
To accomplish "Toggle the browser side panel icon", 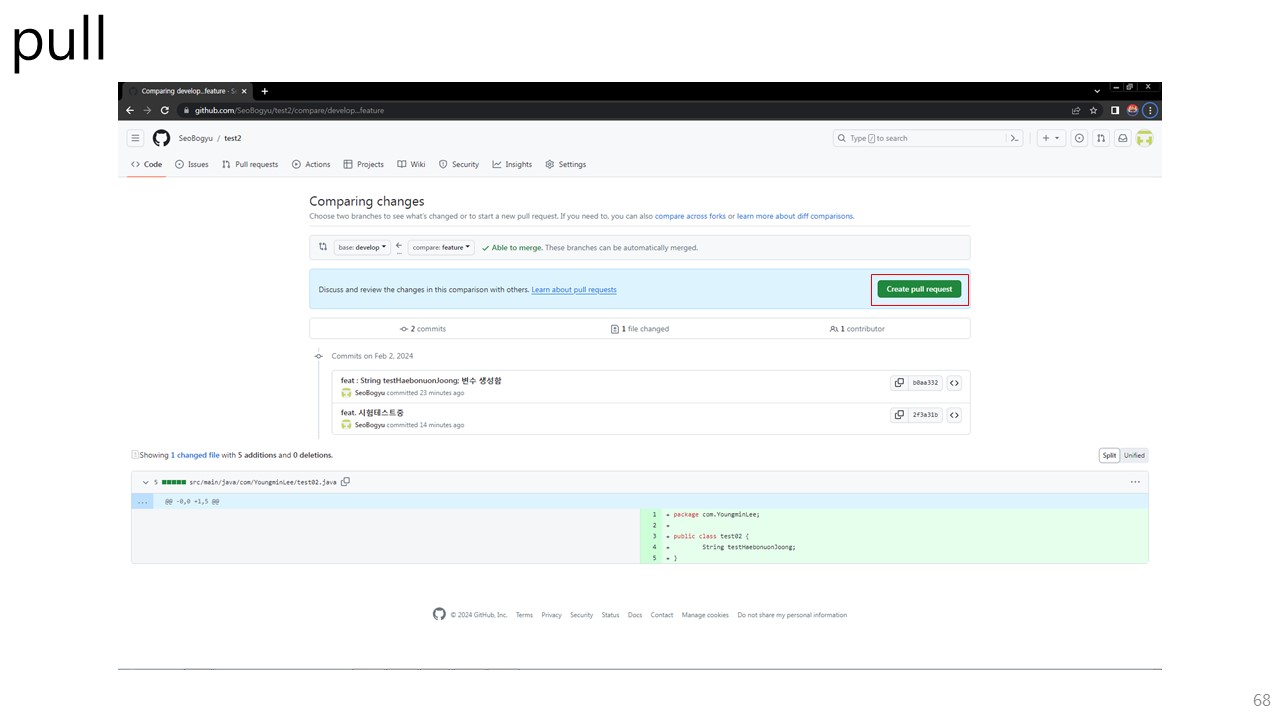I will click(x=1115, y=110).
